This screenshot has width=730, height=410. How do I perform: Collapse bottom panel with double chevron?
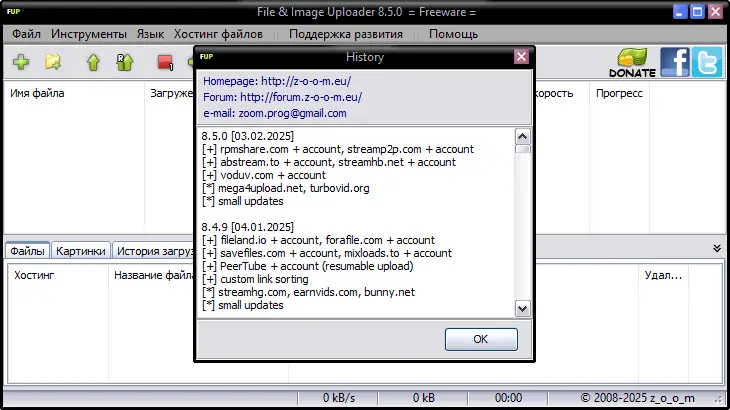pos(717,249)
